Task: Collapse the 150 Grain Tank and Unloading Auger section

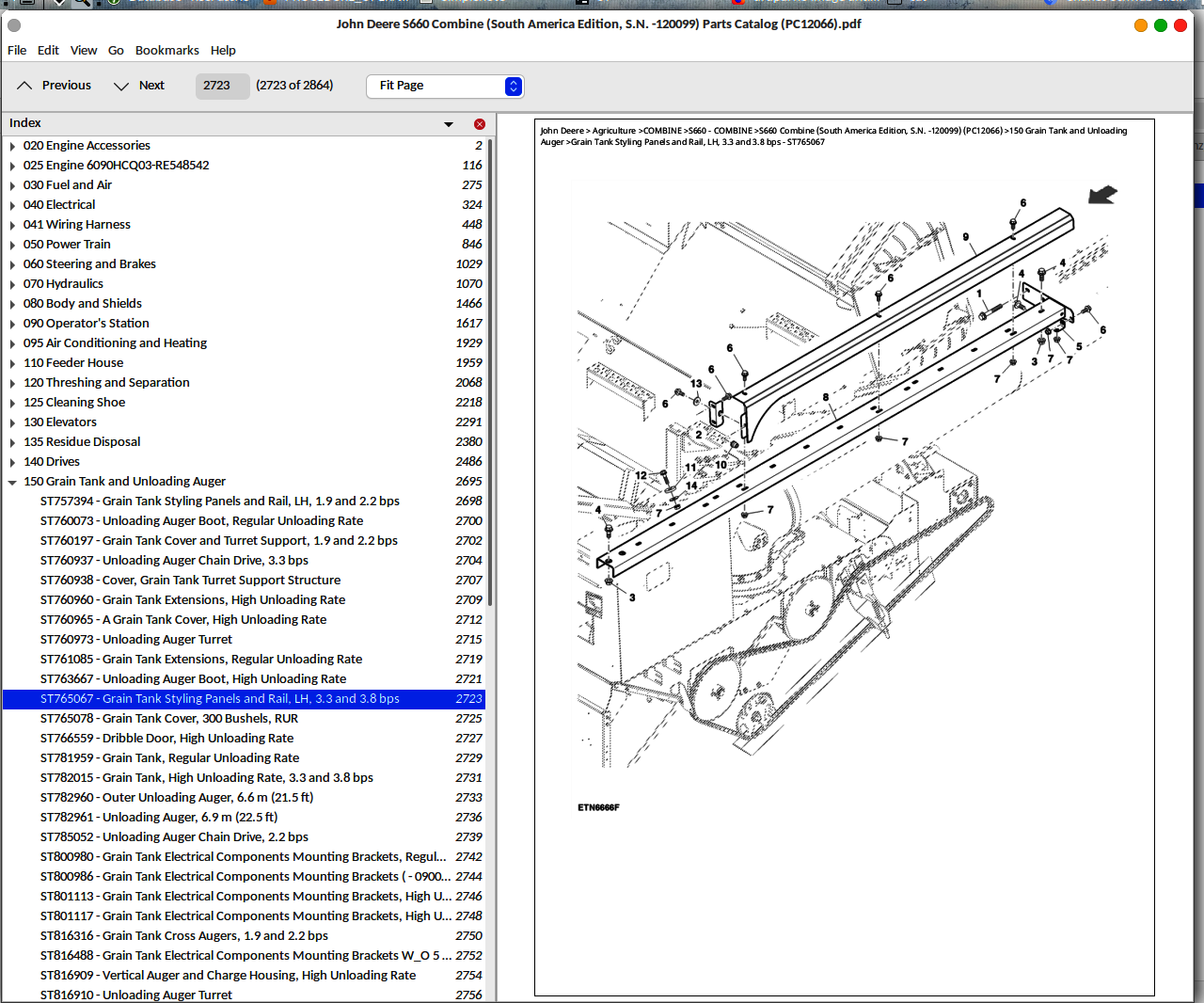Action: click(12, 482)
